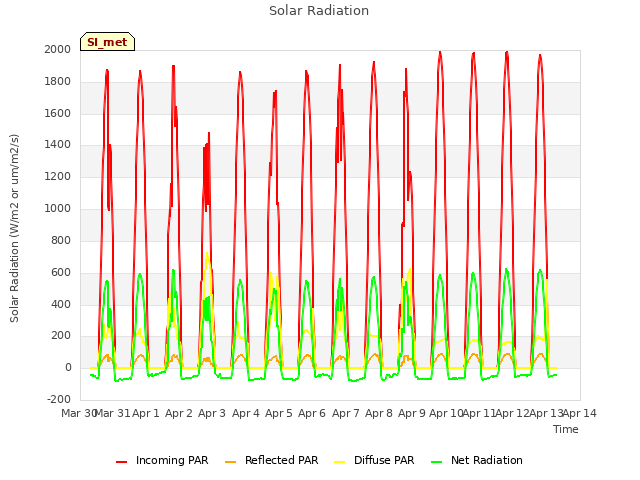
Task: Click the SI_met annotation tag
Action: (107, 42)
